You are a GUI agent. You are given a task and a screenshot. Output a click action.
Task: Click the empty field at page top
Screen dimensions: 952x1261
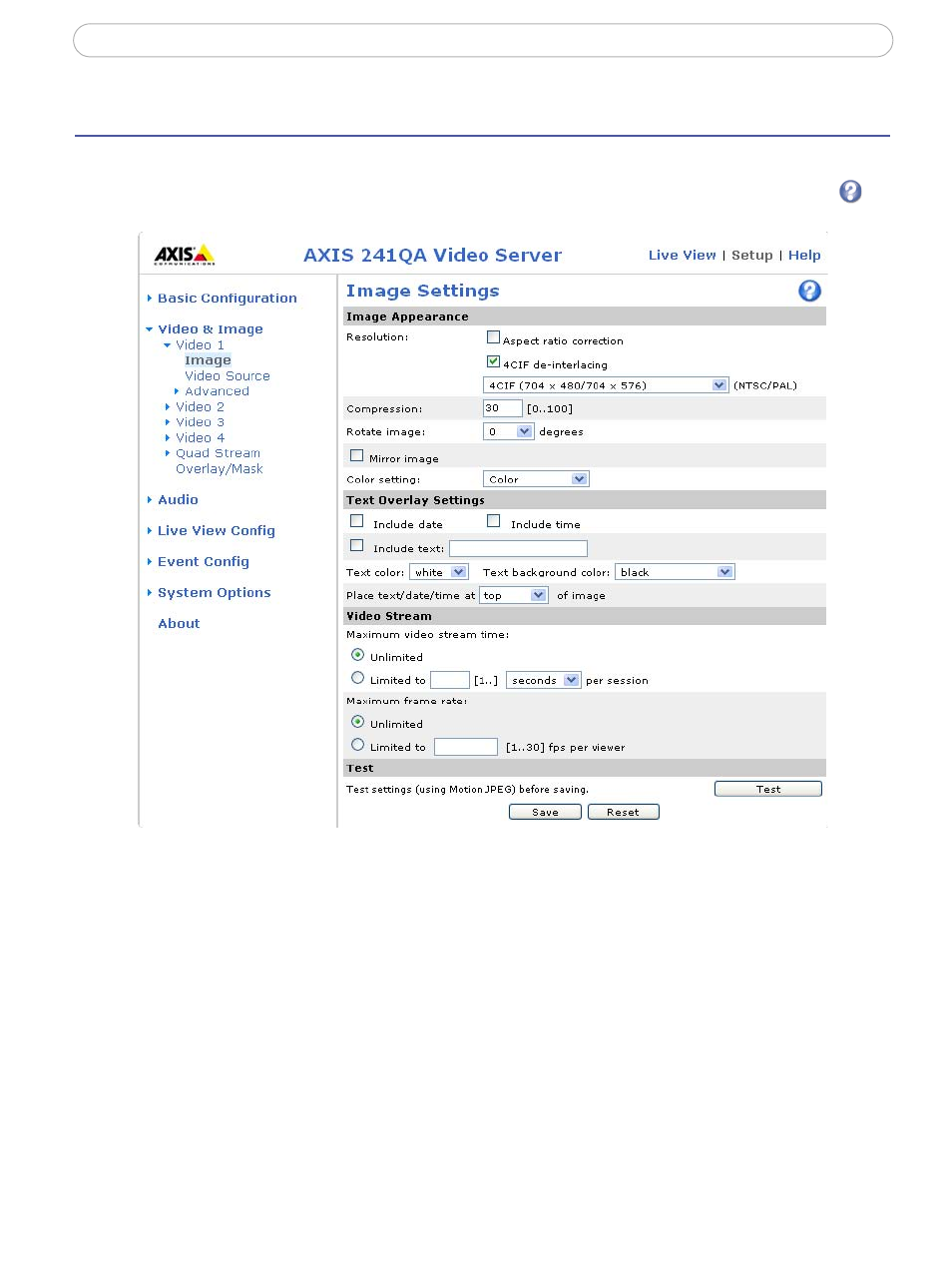coord(483,40)
